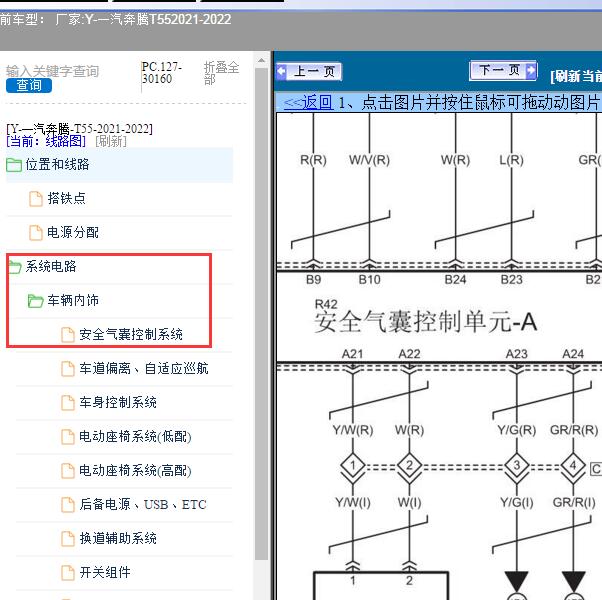This screenshot has height=600, width=602.
Task: Click wire label W/V(R)
Action: point(369,160)
